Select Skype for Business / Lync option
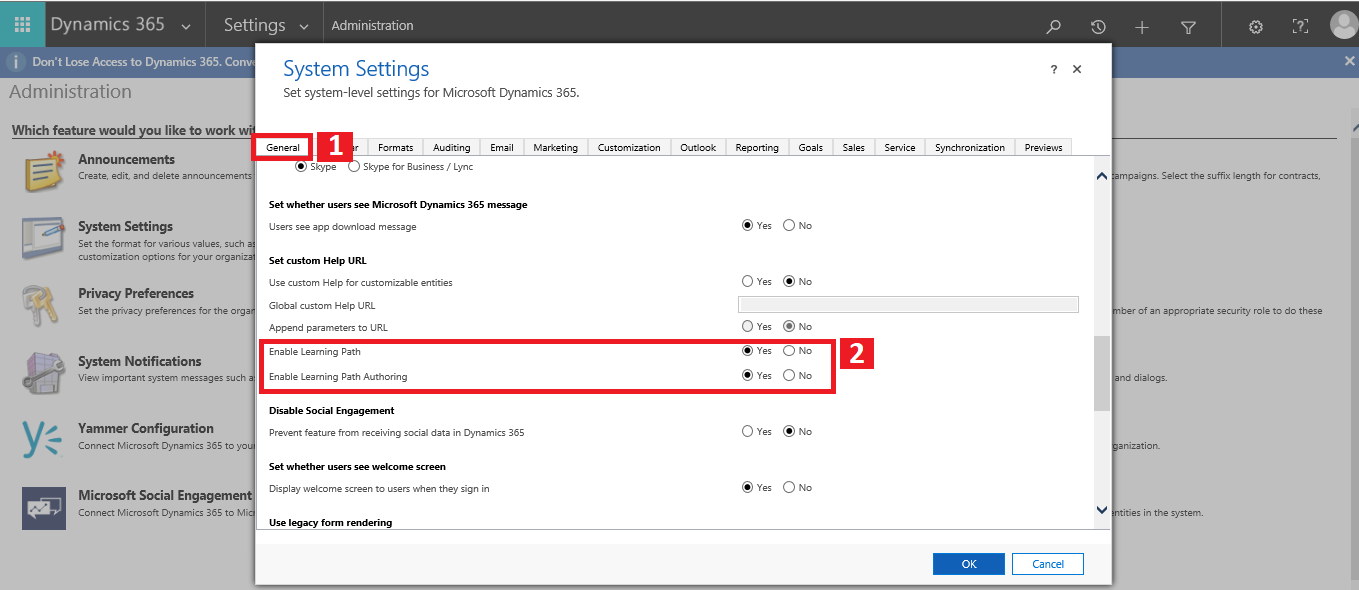 coord(354,166)
